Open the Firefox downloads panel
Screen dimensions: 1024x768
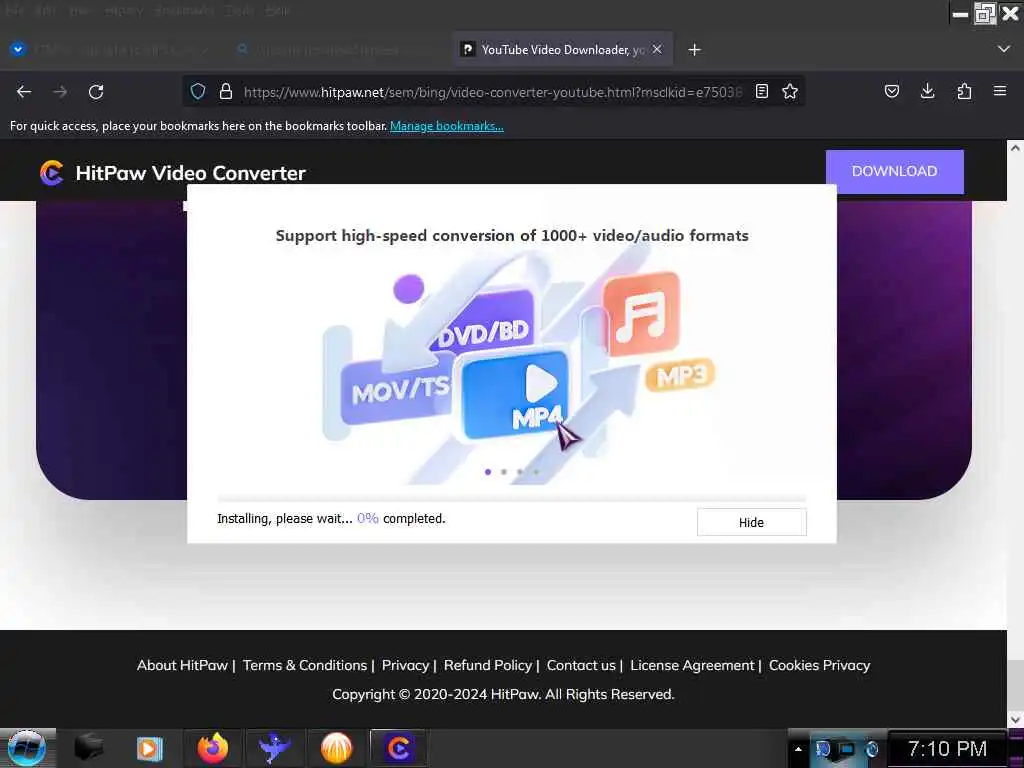(x=927, y=91)
